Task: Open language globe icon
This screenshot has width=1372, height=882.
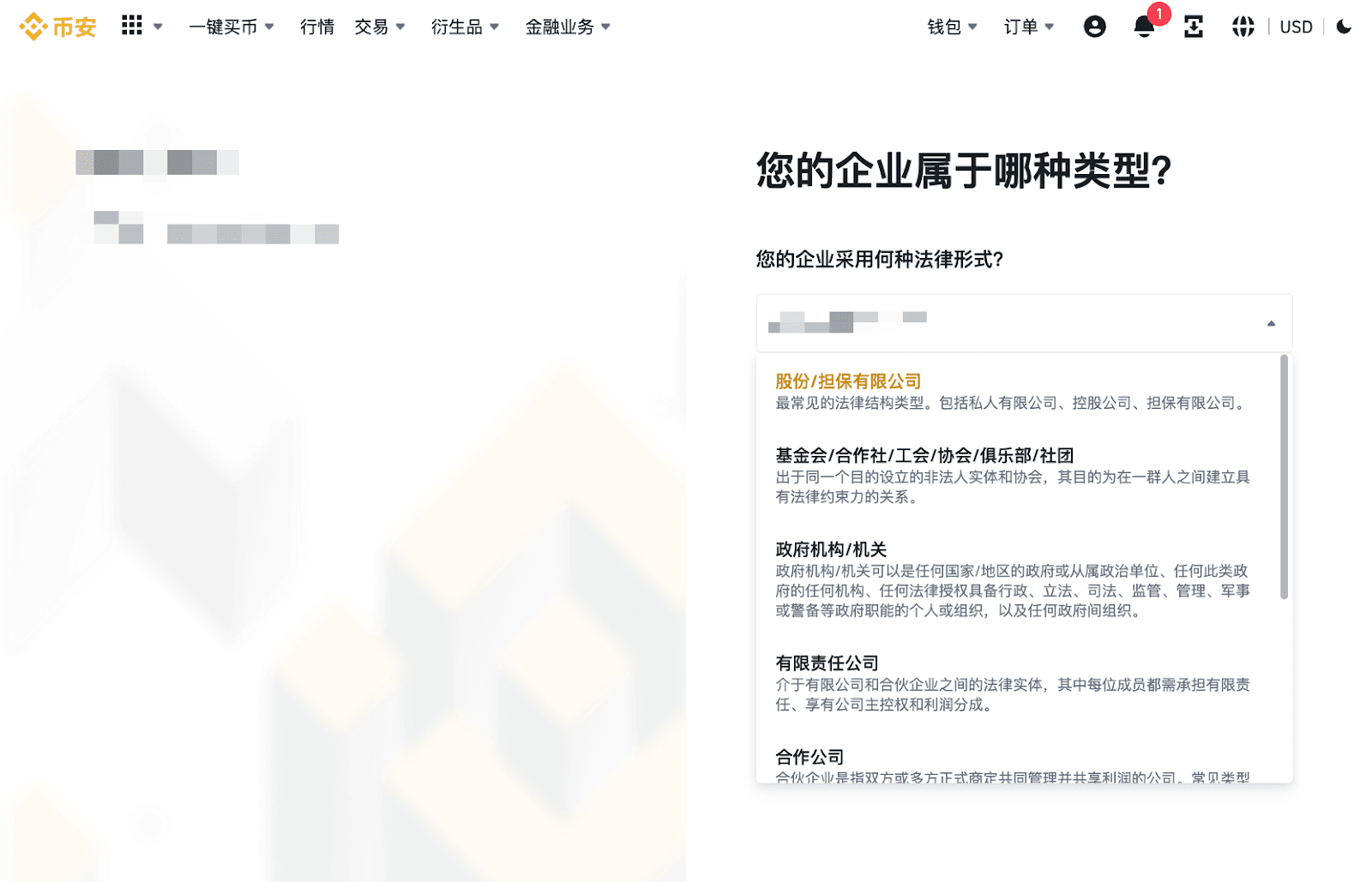Action: [1243, 27]
